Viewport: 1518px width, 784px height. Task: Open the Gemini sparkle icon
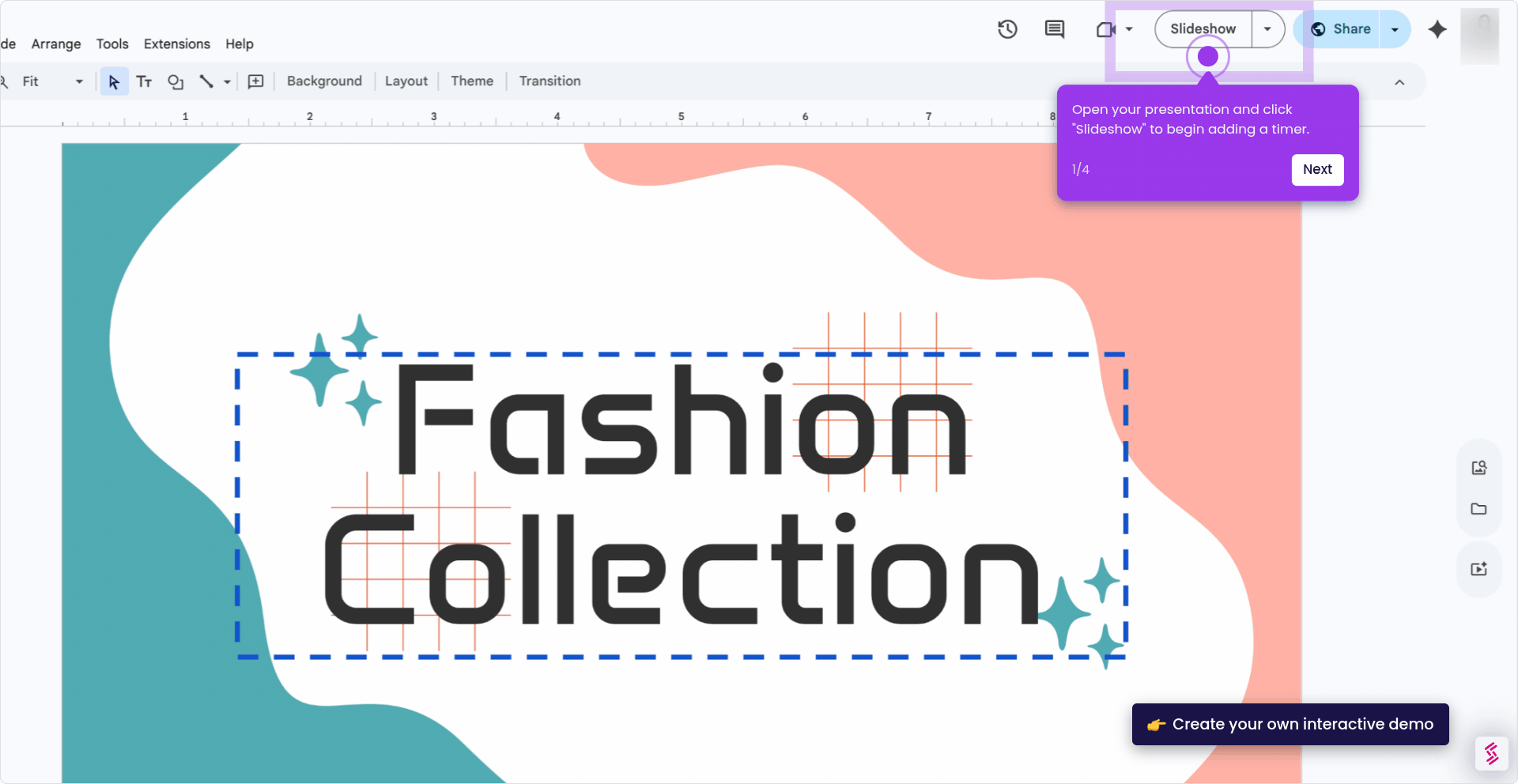tap(1437, 29)
